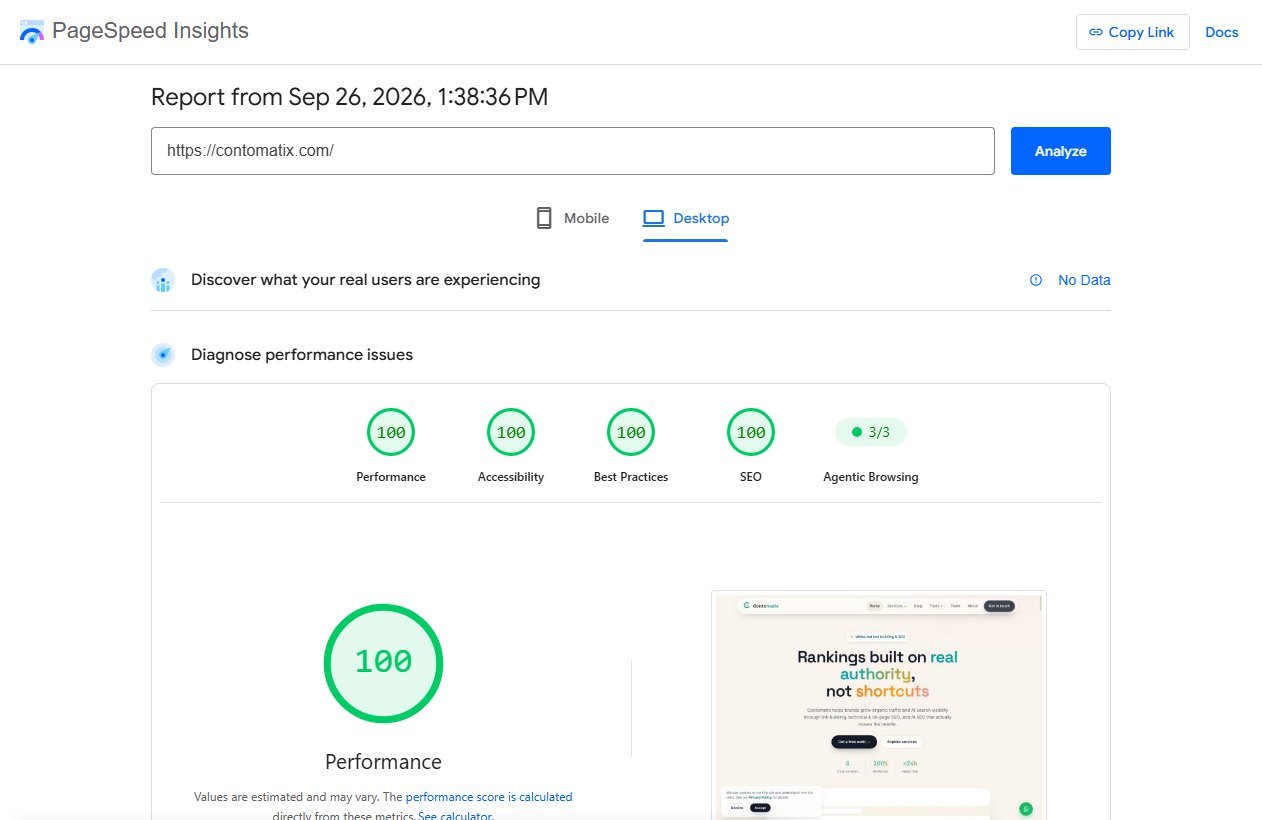
Task: Click the Copy Link button
Action: (1132, 32)
